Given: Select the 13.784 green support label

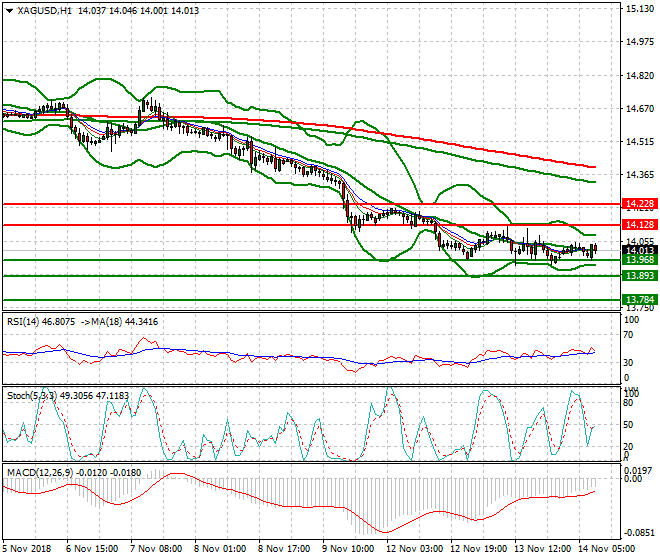Looking at the screenshot, I should [638, 299].
